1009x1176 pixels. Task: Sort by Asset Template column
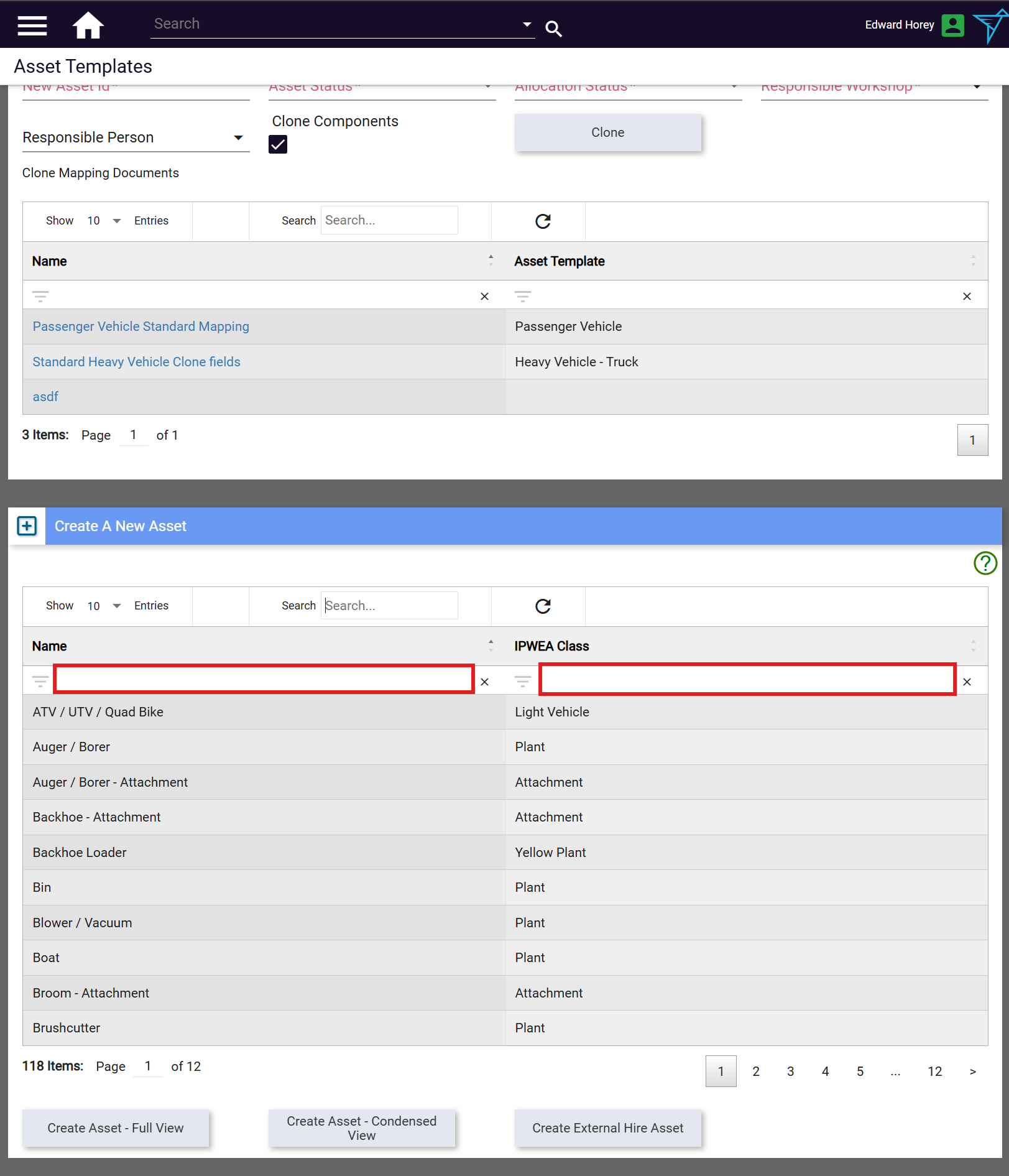click(973, 261)
